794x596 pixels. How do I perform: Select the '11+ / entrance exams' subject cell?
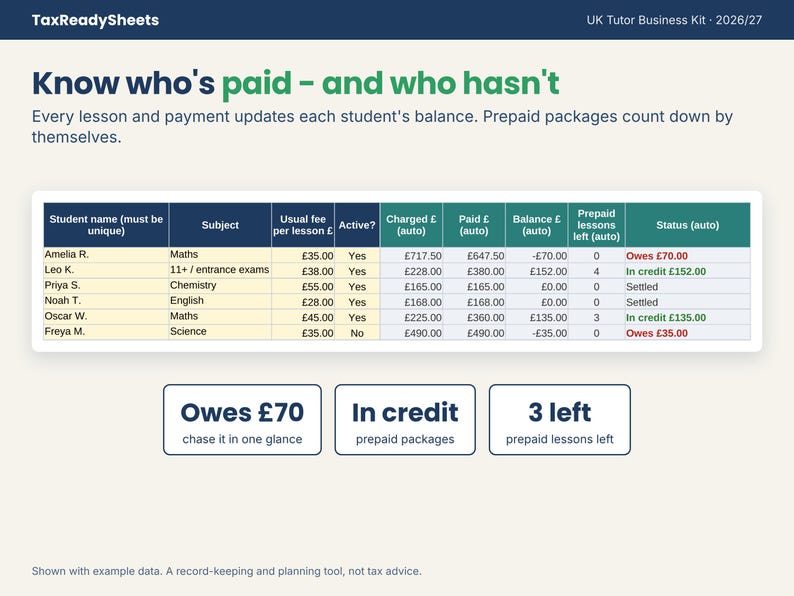[220, 270]
